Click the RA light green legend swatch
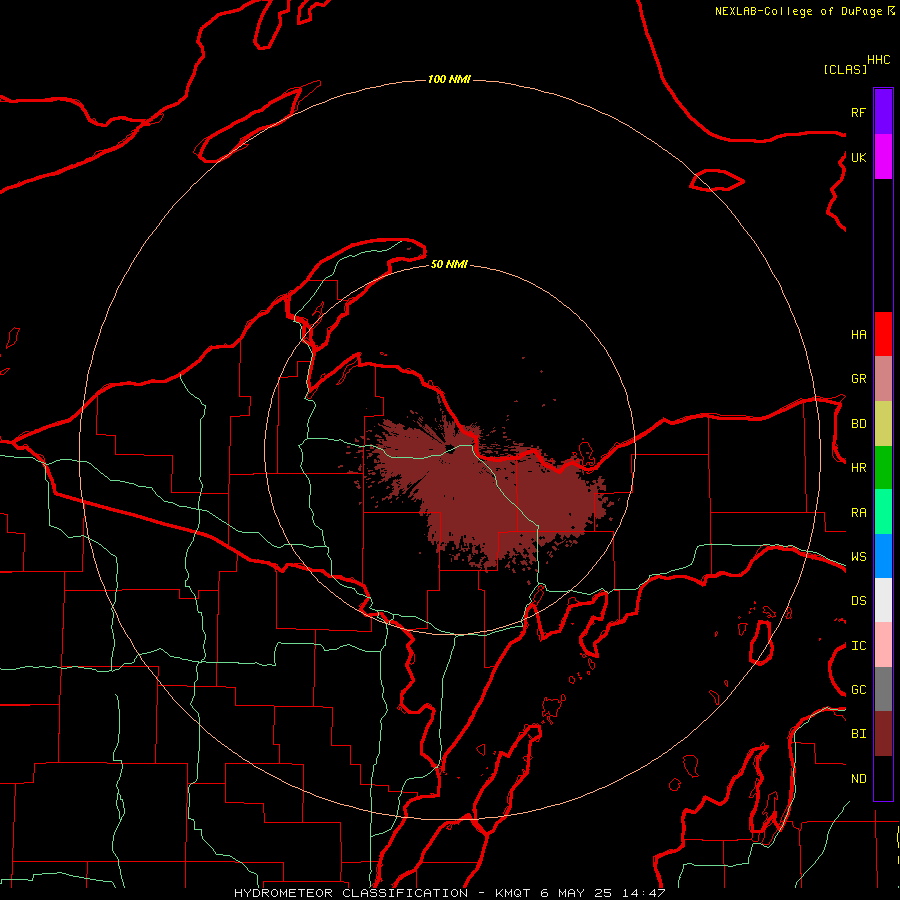The image size is (900, 900). pyautogui.click(x=883, y=512)
